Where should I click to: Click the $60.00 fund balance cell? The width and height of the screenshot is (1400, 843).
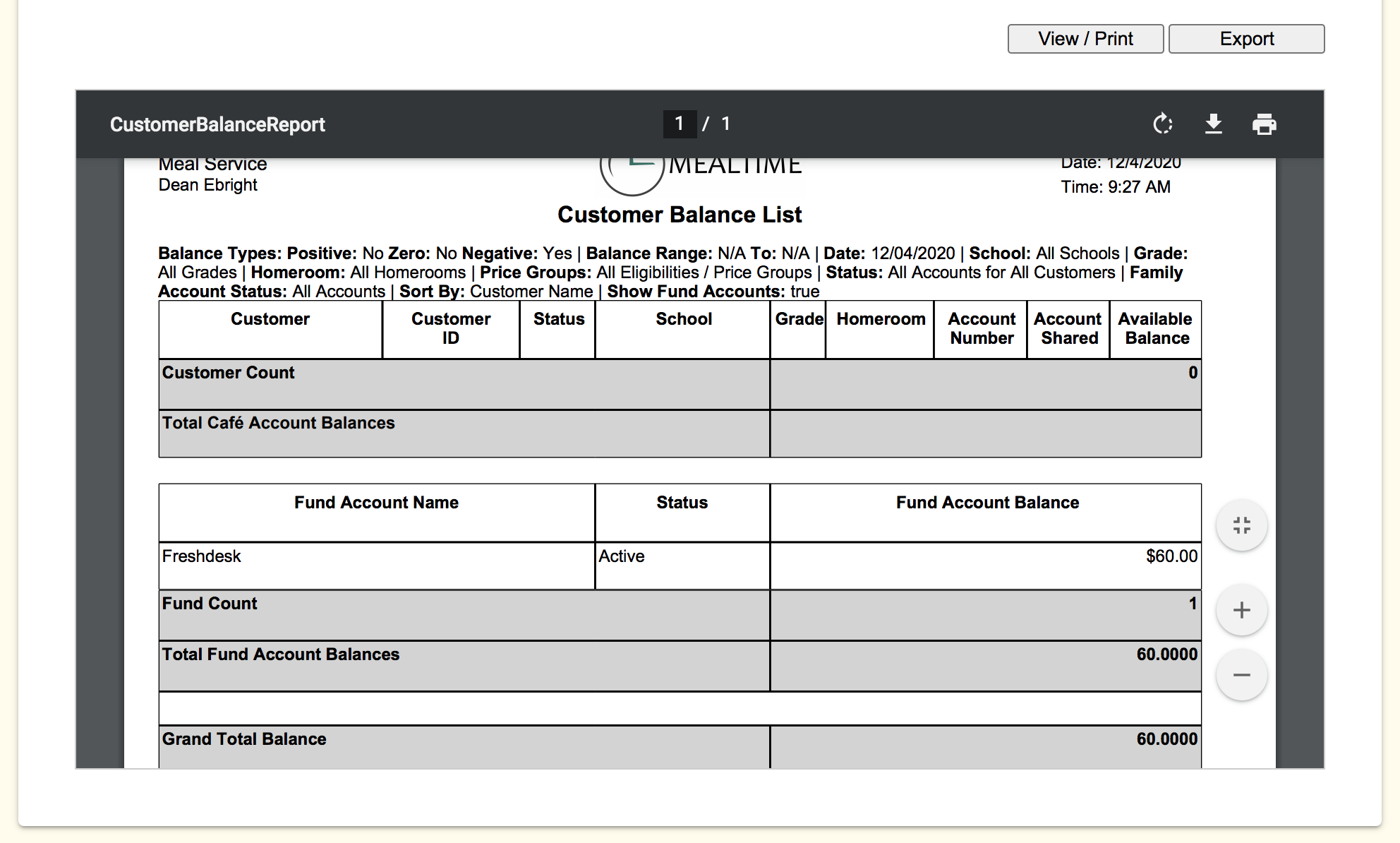1171,556
